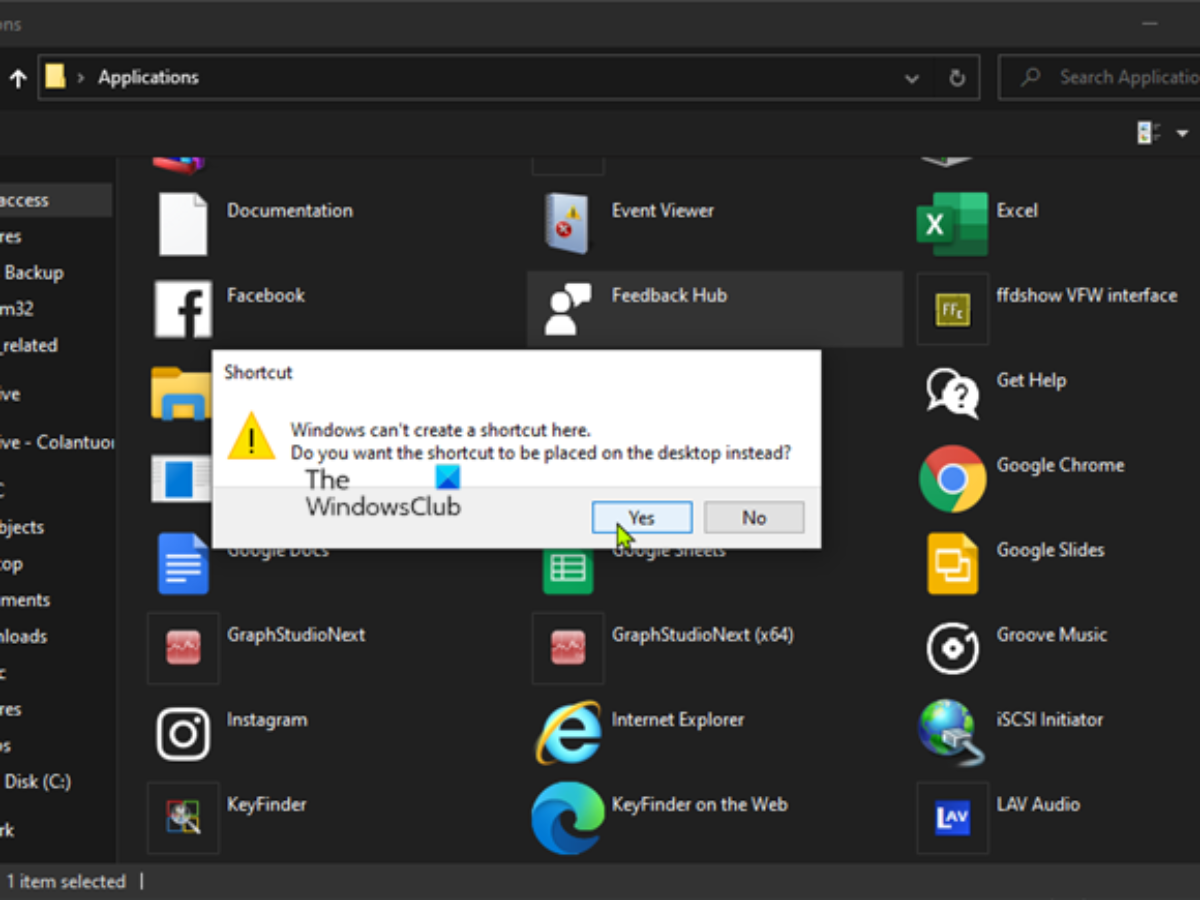
Task: Select the Facebook app icon
Action: click(183, 309)
